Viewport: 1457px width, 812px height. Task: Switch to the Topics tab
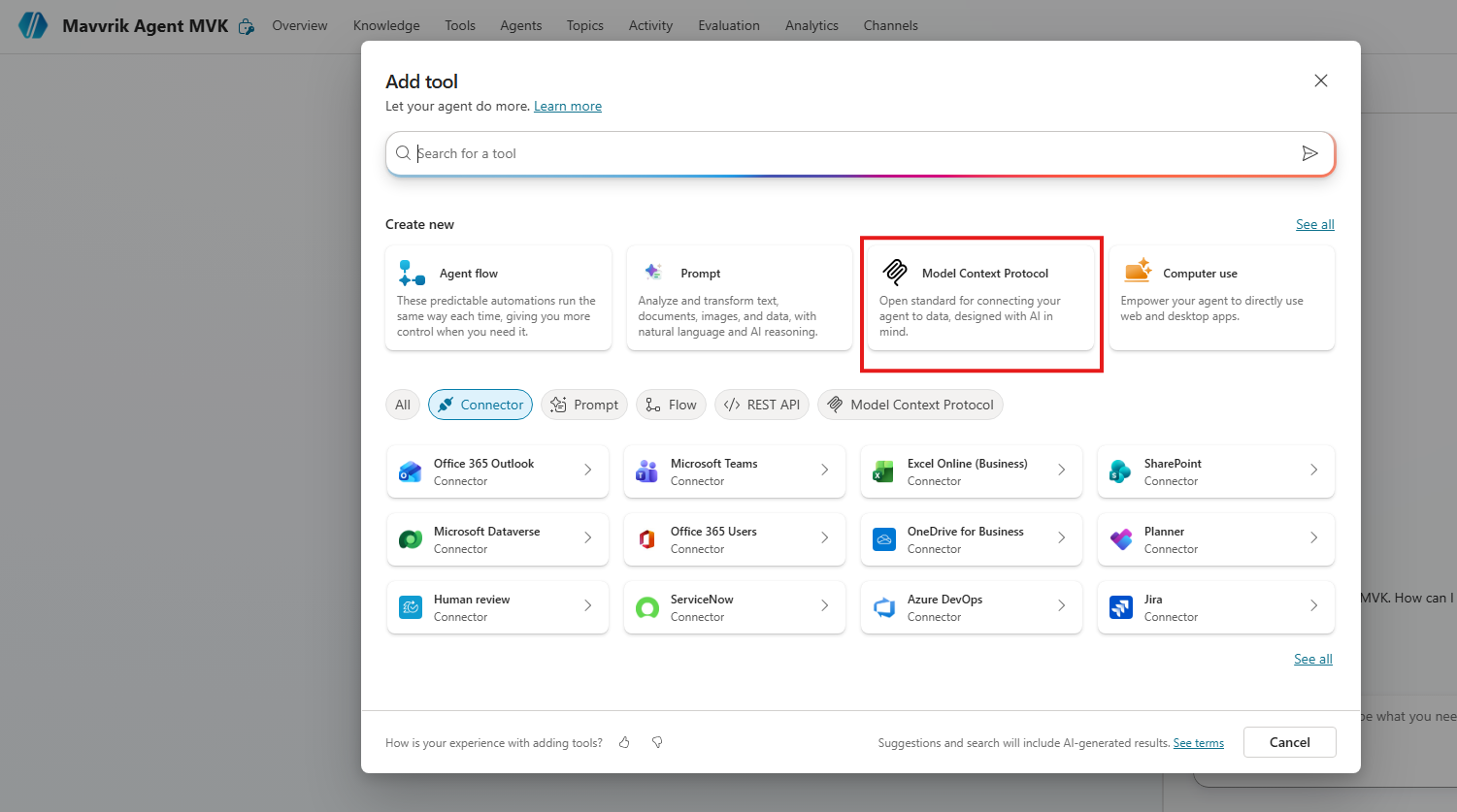coord(585,25)
